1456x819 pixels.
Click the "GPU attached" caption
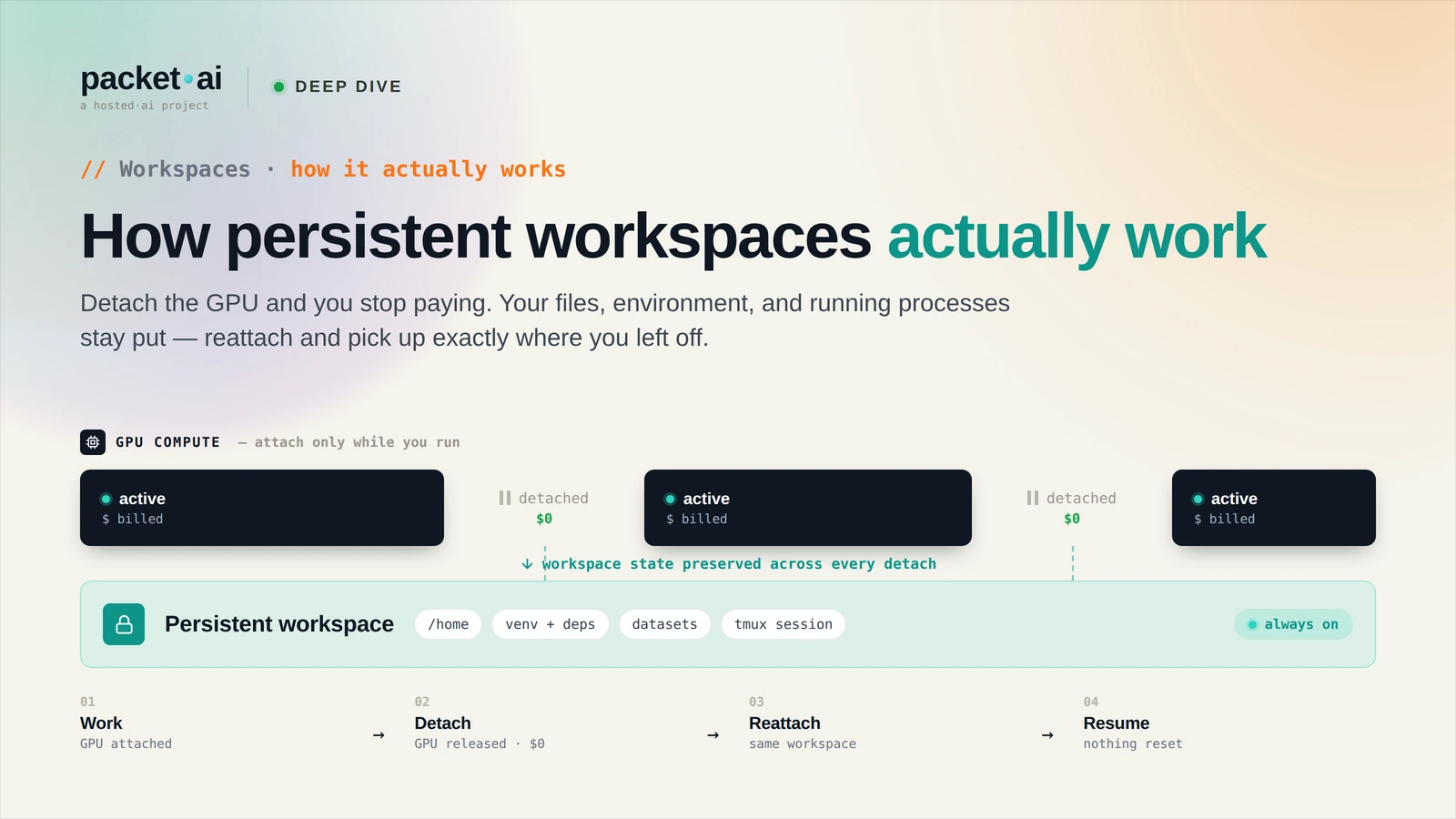point(126,743)
